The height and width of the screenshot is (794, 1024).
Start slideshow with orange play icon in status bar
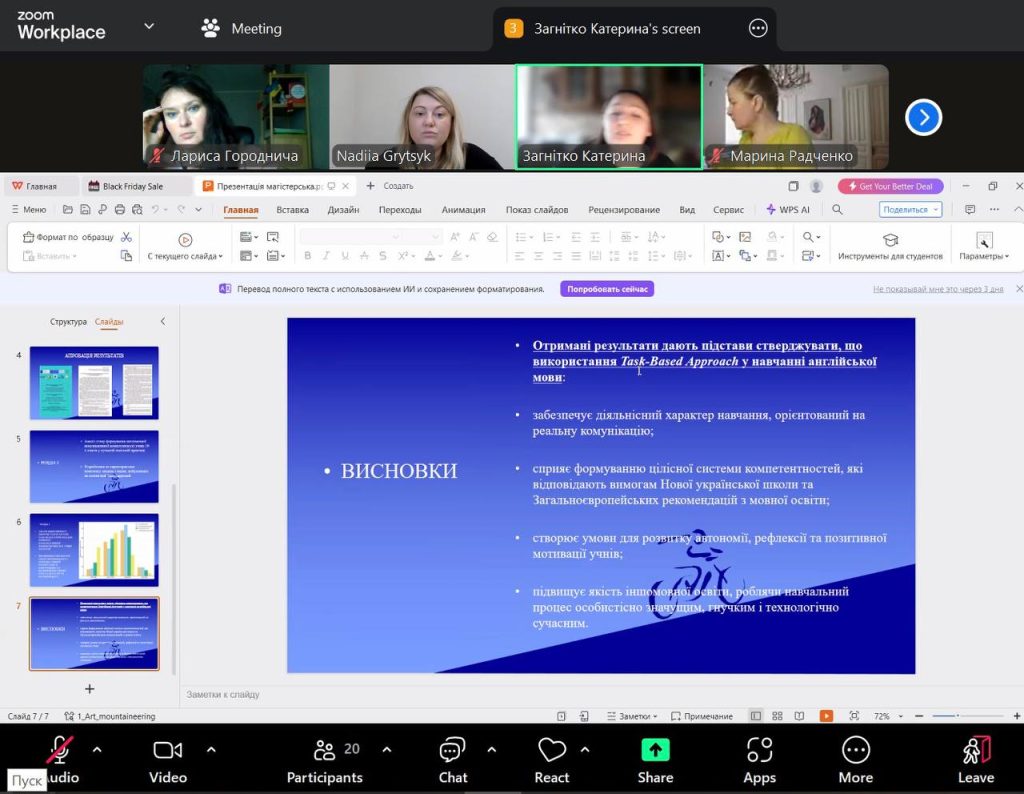(826, 716)
